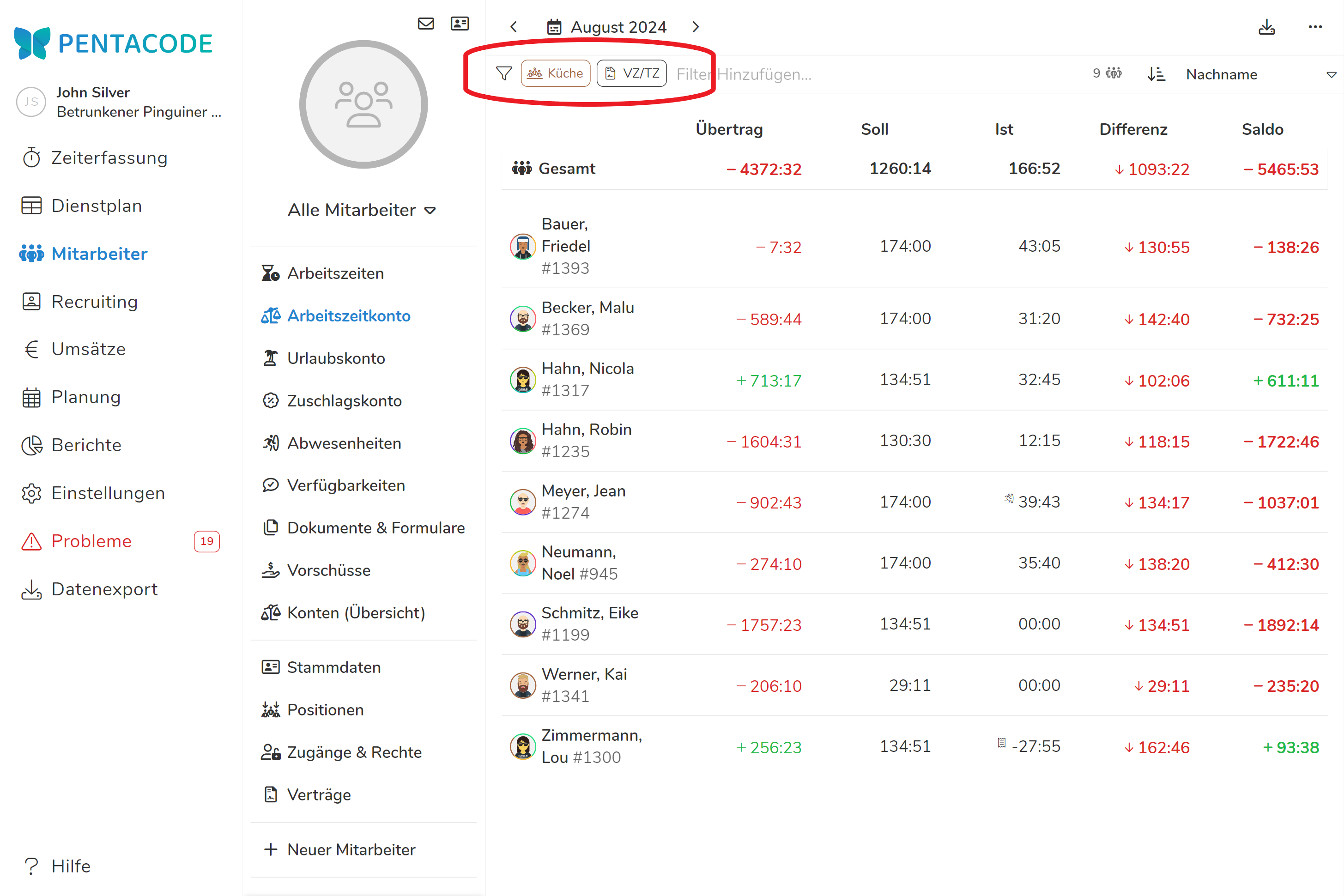Click the download icon in top bar
1344x896 pixels.
point(1266,27)
